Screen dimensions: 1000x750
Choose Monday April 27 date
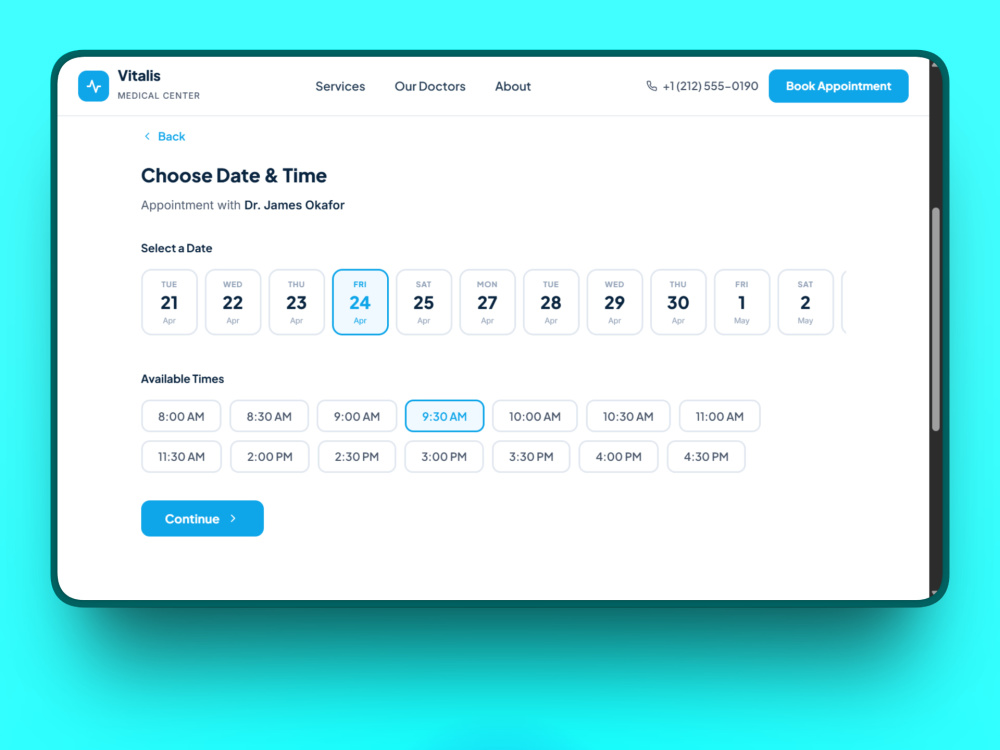[487, 302]
